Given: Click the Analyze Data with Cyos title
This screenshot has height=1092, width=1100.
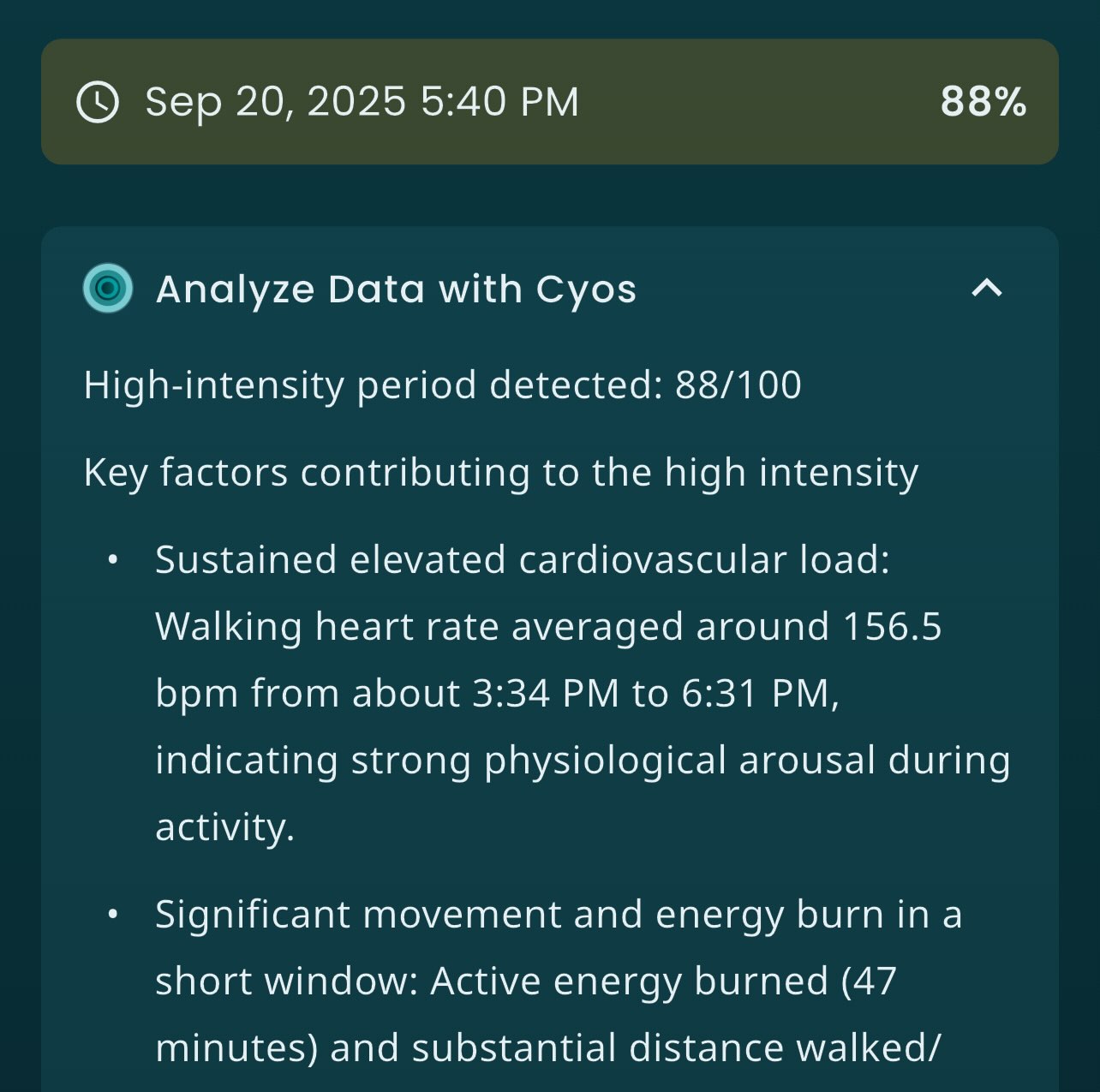Looking at the screenshot, I should click(396, 289).
